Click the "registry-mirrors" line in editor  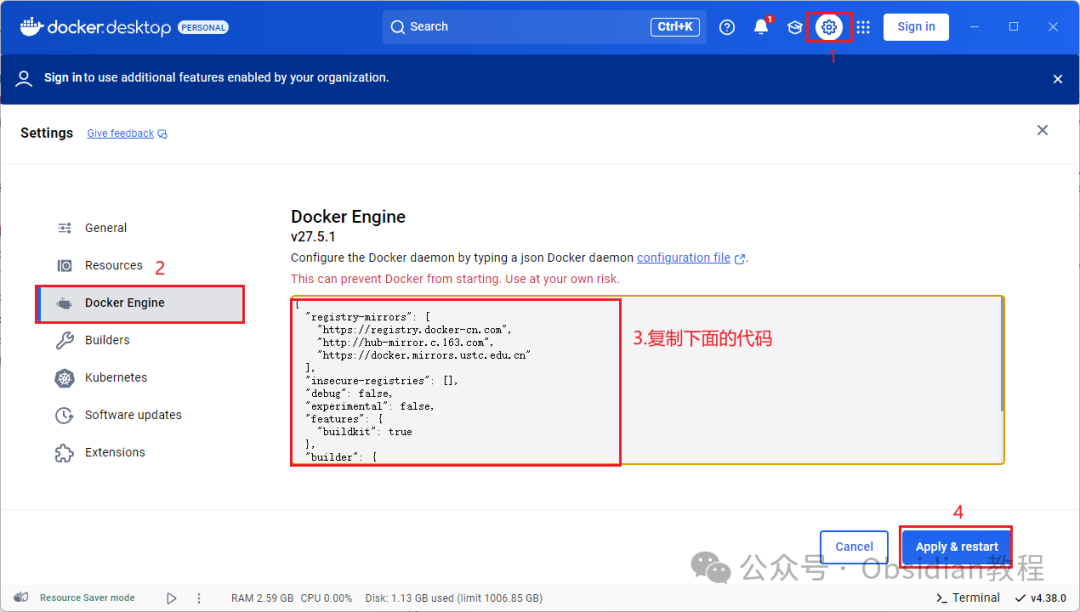pyautogui.click(x=368, y=317)
